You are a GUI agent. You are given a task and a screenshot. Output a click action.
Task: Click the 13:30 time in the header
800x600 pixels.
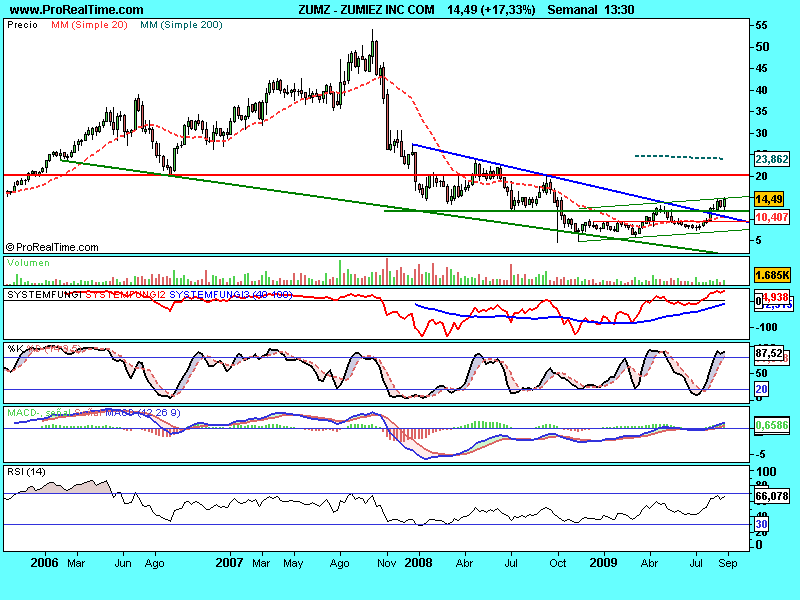pyautogui.click(x=619, y=10)
